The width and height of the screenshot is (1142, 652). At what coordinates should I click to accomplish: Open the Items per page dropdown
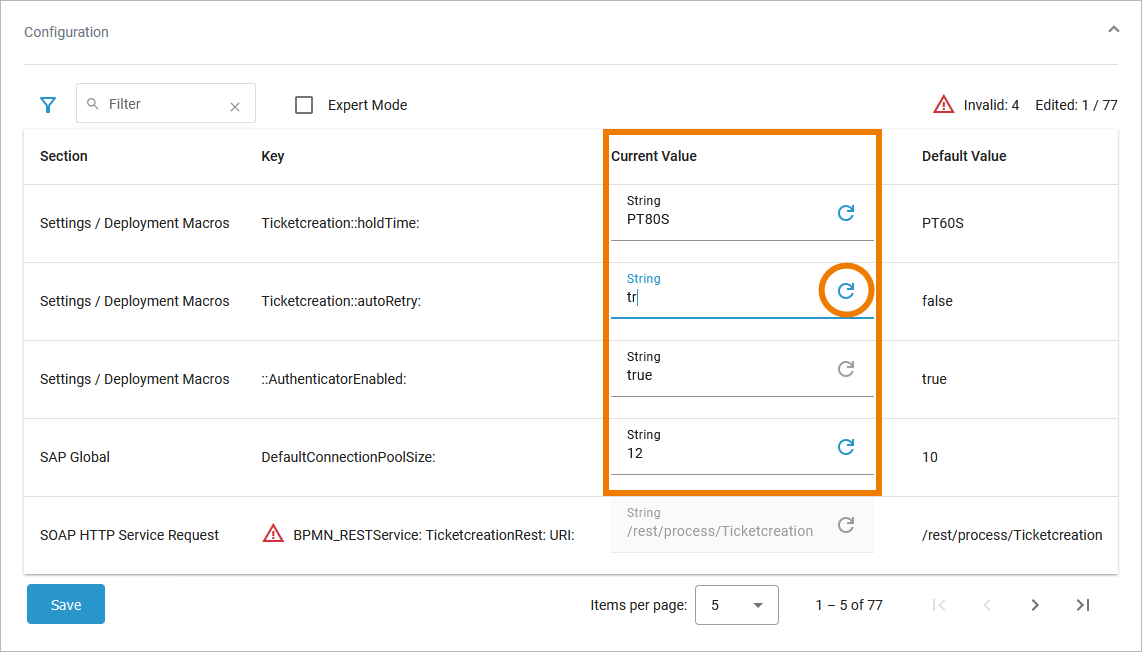coord(736,605)
